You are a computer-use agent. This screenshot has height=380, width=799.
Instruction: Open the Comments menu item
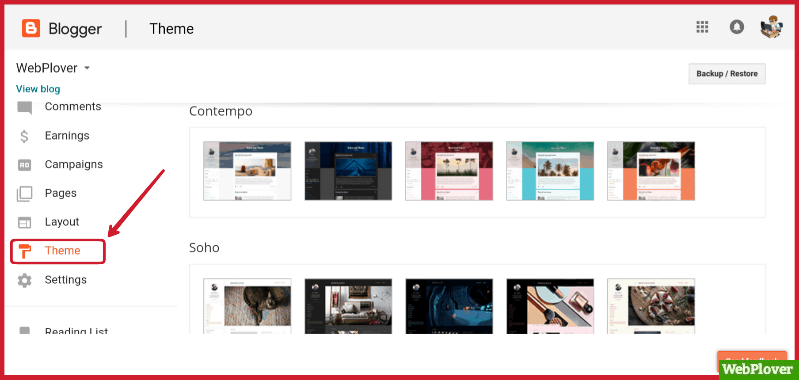(73, 106)
